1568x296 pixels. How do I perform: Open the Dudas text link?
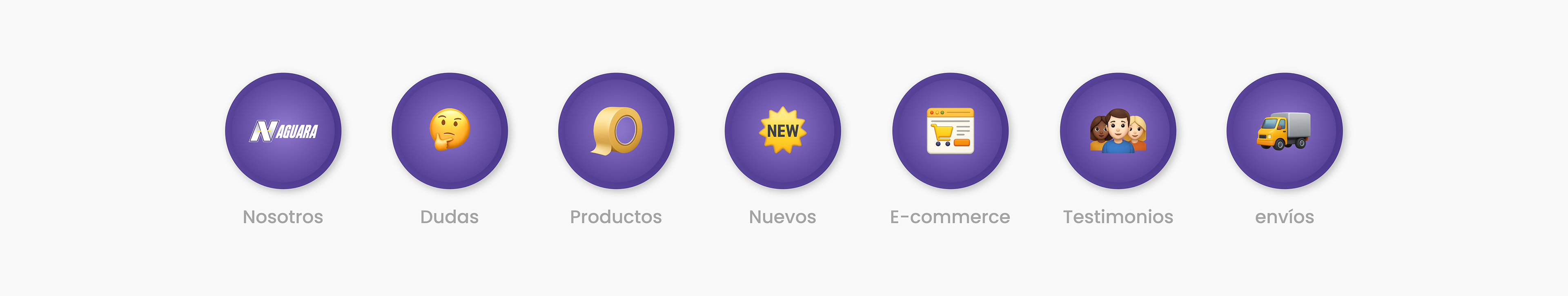tap(449, 217)
